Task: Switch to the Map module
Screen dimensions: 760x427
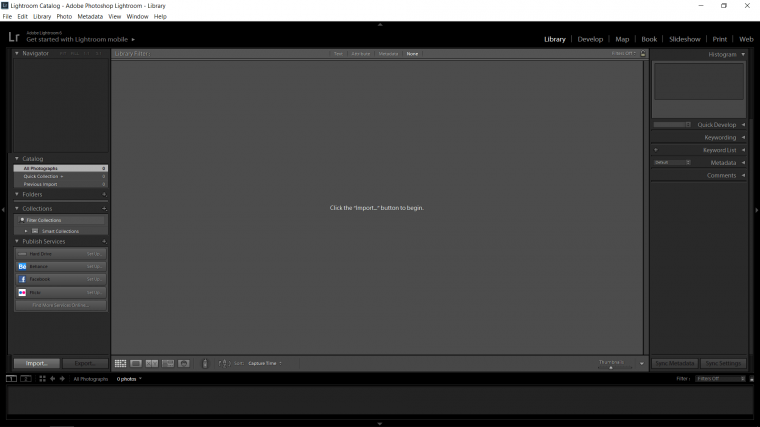Action: tap(622, 39)
